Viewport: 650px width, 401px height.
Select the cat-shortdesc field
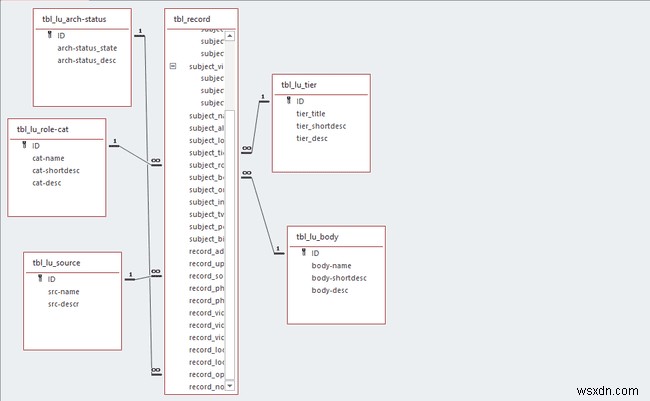[x=56, y=170]
